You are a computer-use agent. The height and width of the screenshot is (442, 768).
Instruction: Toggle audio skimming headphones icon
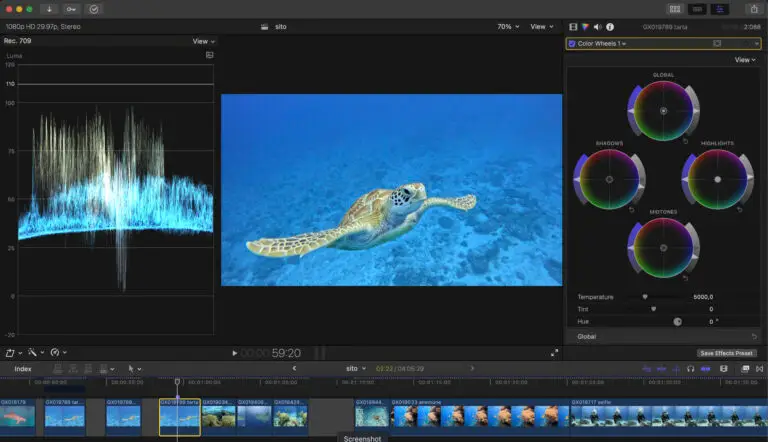tap(691, 368)
